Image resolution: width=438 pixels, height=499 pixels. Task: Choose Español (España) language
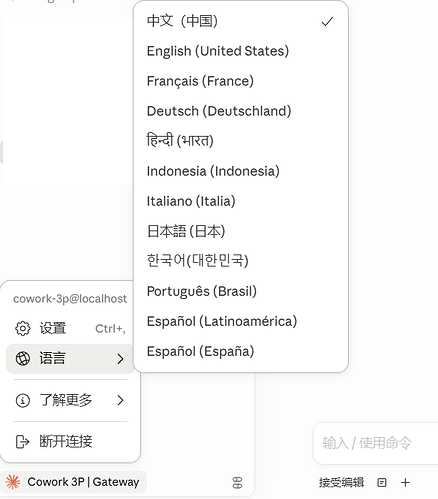coord(241,351)
